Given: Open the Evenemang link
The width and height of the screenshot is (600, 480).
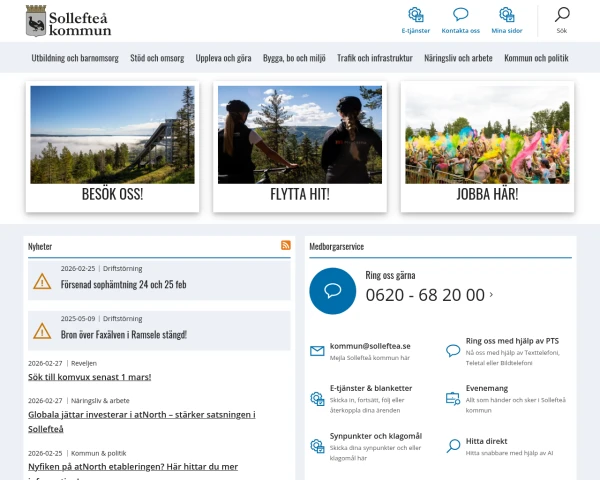Looking at the screenshot, I should coord(487,388).
